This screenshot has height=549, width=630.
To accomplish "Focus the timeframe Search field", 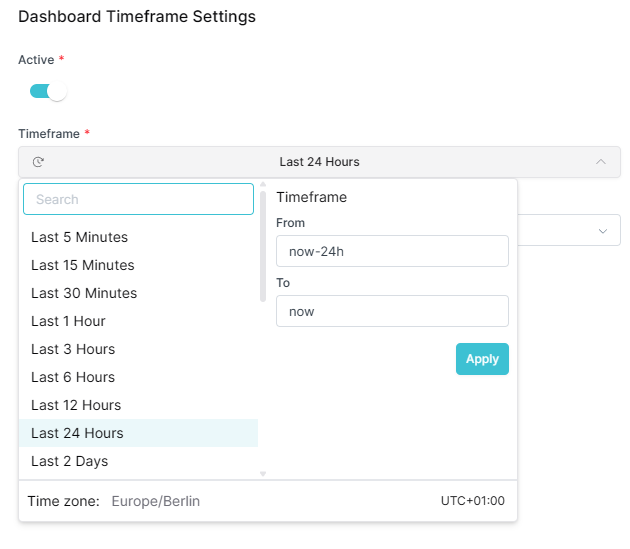I will [138, 199].
